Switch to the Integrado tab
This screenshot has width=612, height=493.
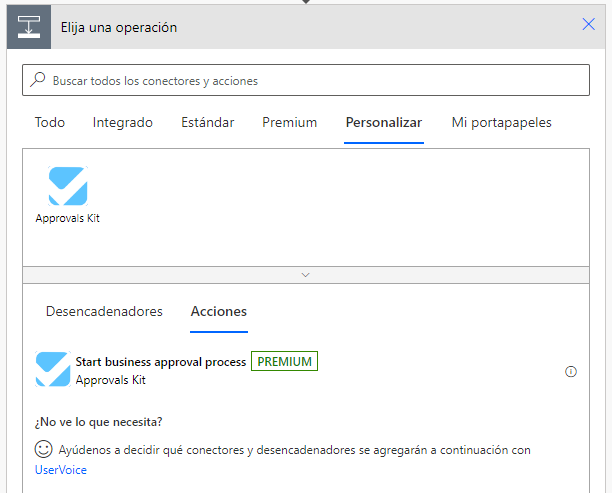coord(123,122)
